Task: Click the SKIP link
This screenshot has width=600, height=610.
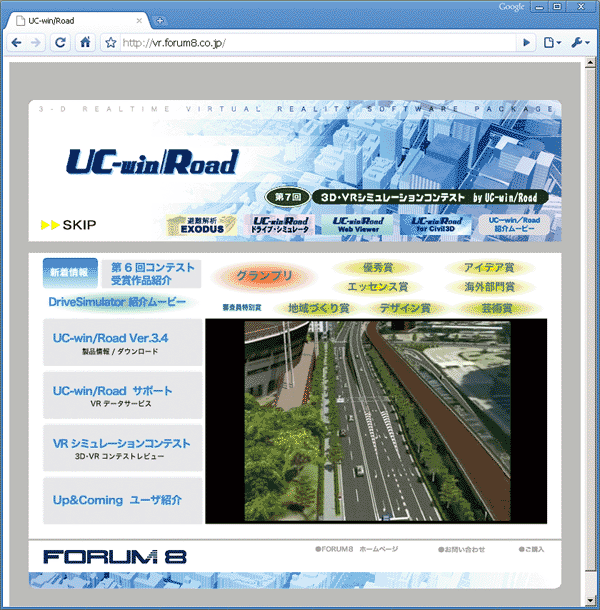Action: [x=69, y=225]
